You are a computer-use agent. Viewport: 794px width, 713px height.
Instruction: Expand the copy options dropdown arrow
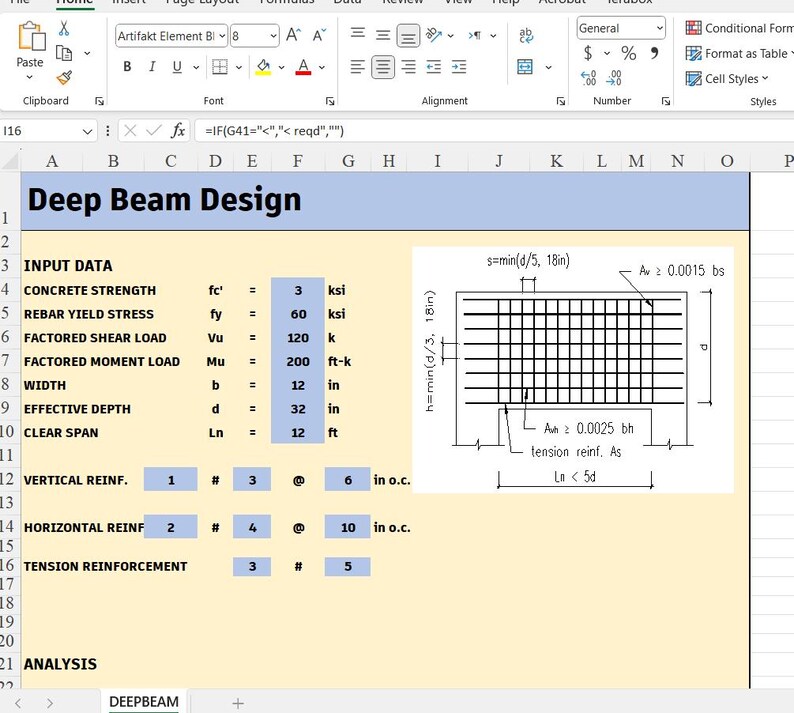[x=87, y=53]
